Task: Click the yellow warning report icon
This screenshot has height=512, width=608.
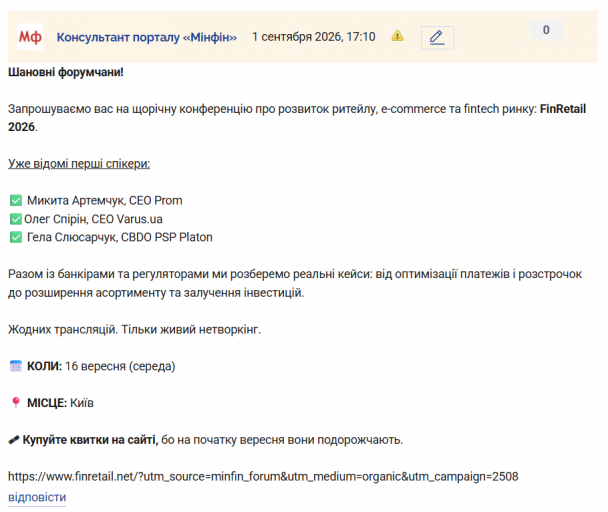Action: click(397, 36)
